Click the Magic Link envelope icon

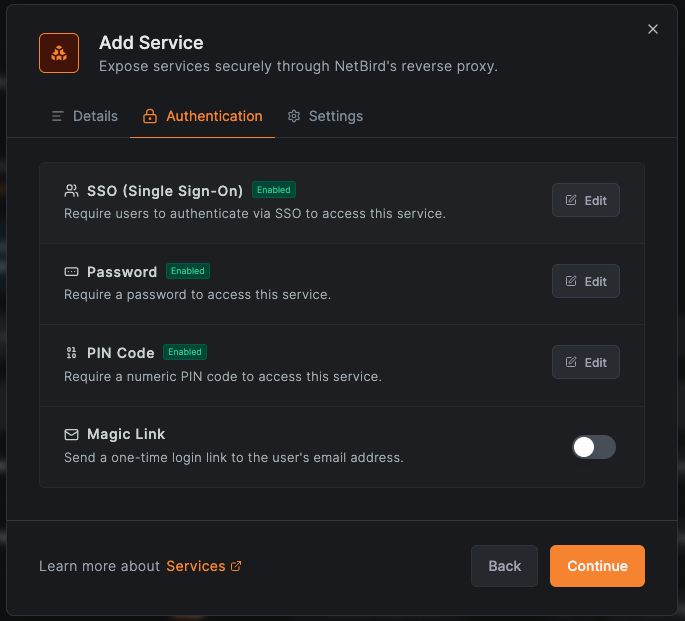tap(71, 435)
